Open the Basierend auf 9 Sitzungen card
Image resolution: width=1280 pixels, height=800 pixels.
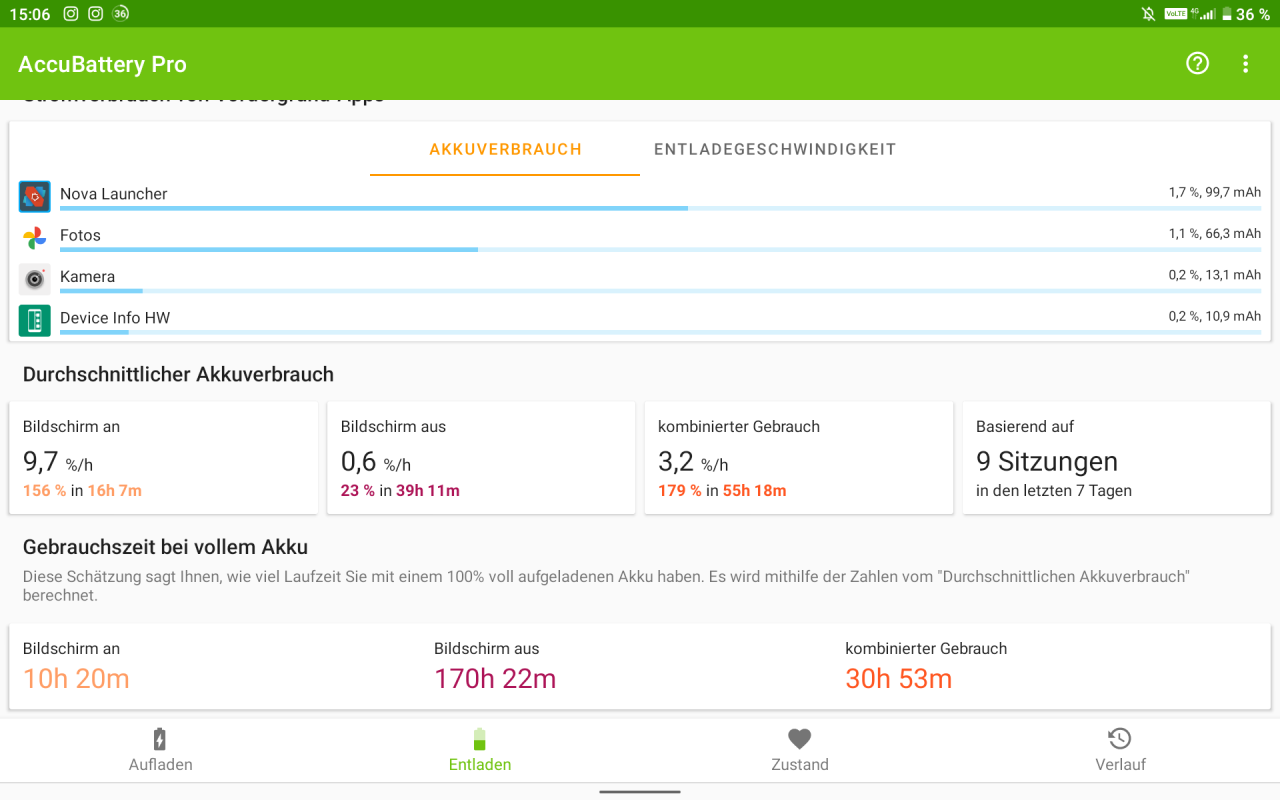(1116, 458)
